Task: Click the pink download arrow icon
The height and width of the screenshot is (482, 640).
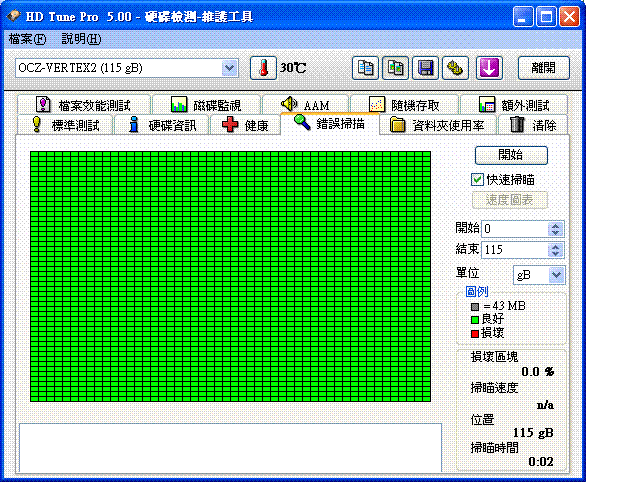Action: point(489,68)
